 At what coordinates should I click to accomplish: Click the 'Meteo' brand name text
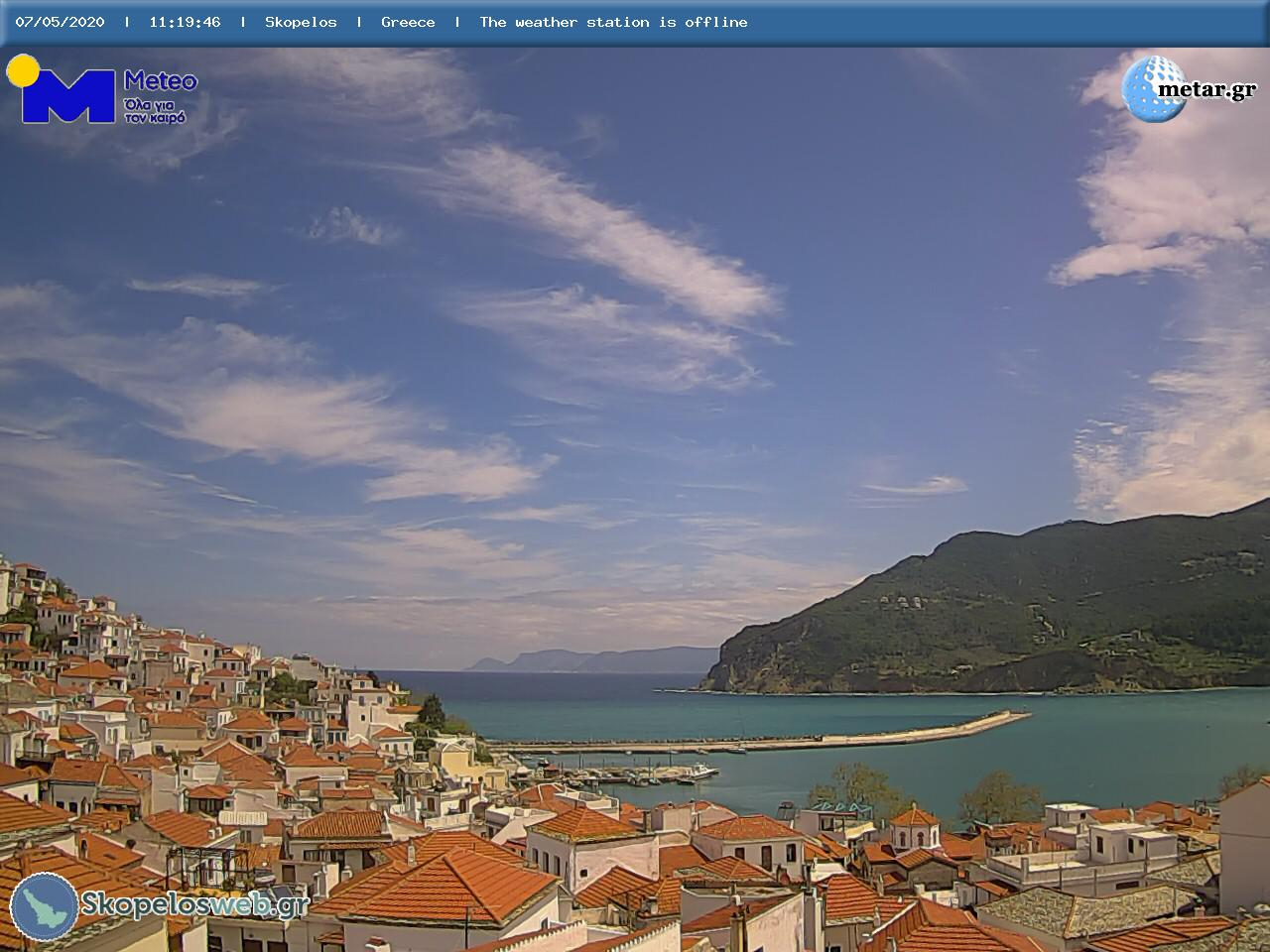pos(161,81)
